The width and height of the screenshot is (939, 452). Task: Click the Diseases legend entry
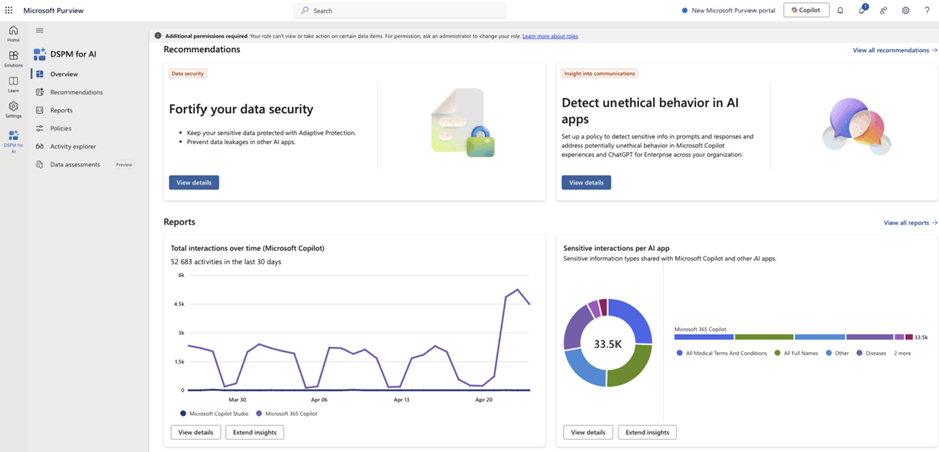coord(870,353)
